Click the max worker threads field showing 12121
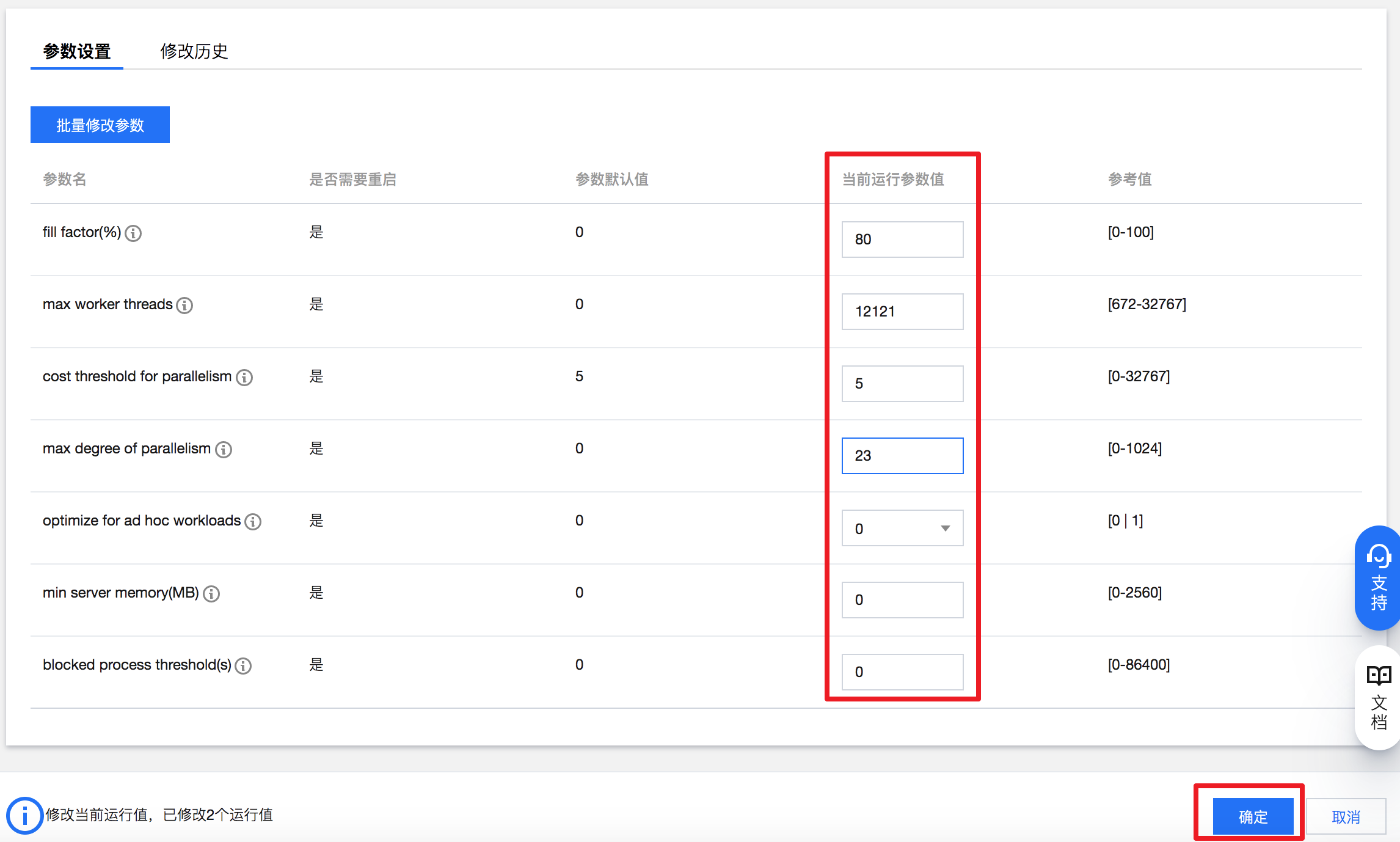1400x842 pixels. coord(902,312)
